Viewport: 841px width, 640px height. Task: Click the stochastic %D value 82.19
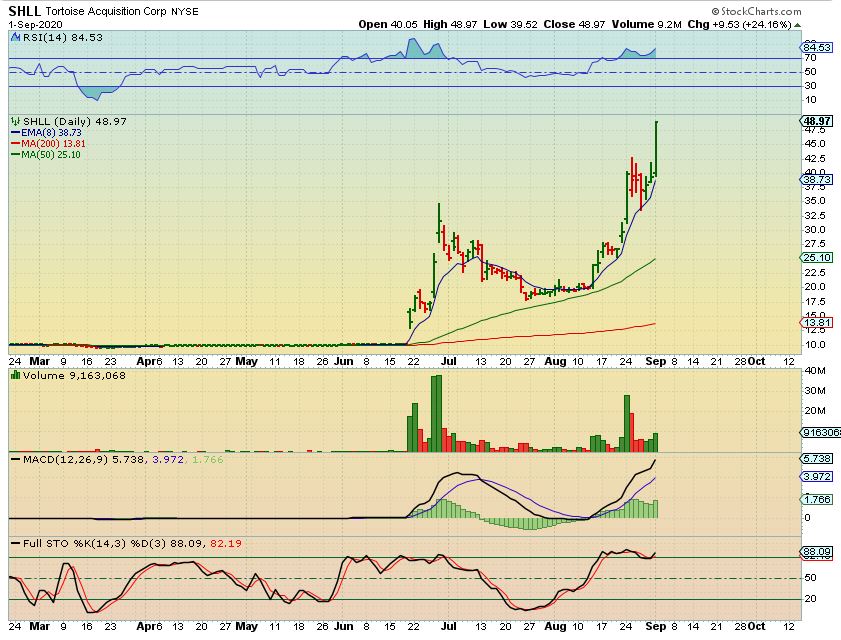pyautogui.click(x=226, y=543)
